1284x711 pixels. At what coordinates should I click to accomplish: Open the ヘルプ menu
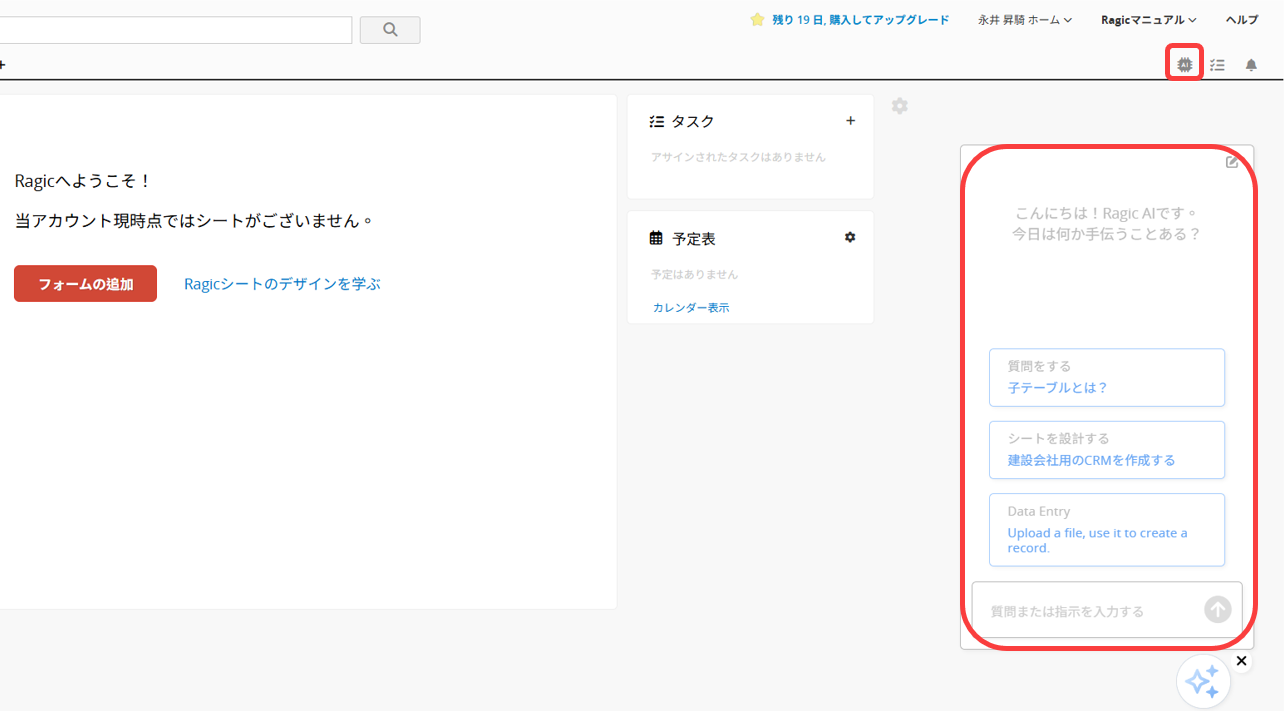(1242, 20)
